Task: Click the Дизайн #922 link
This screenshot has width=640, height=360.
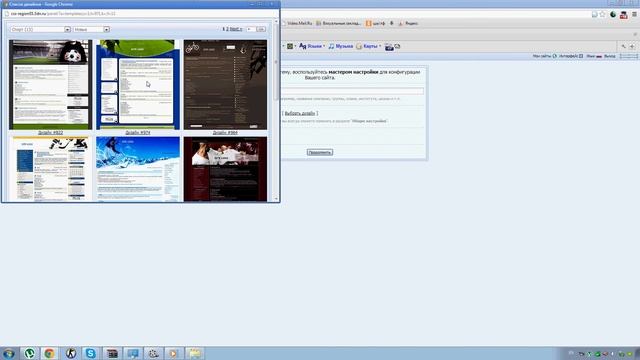Action: click(51, 133)
